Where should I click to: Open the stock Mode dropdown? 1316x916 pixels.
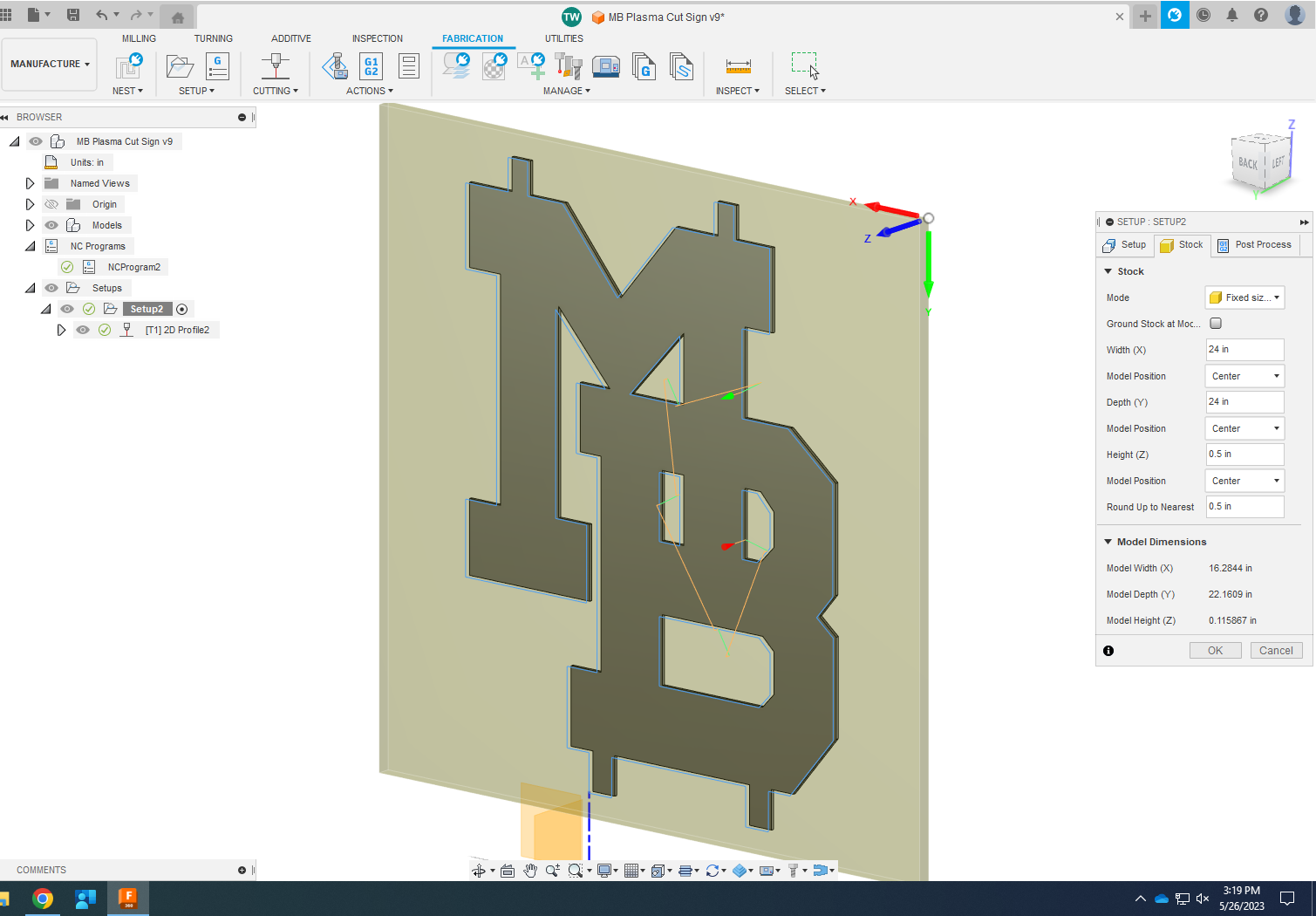[1244, 297]
